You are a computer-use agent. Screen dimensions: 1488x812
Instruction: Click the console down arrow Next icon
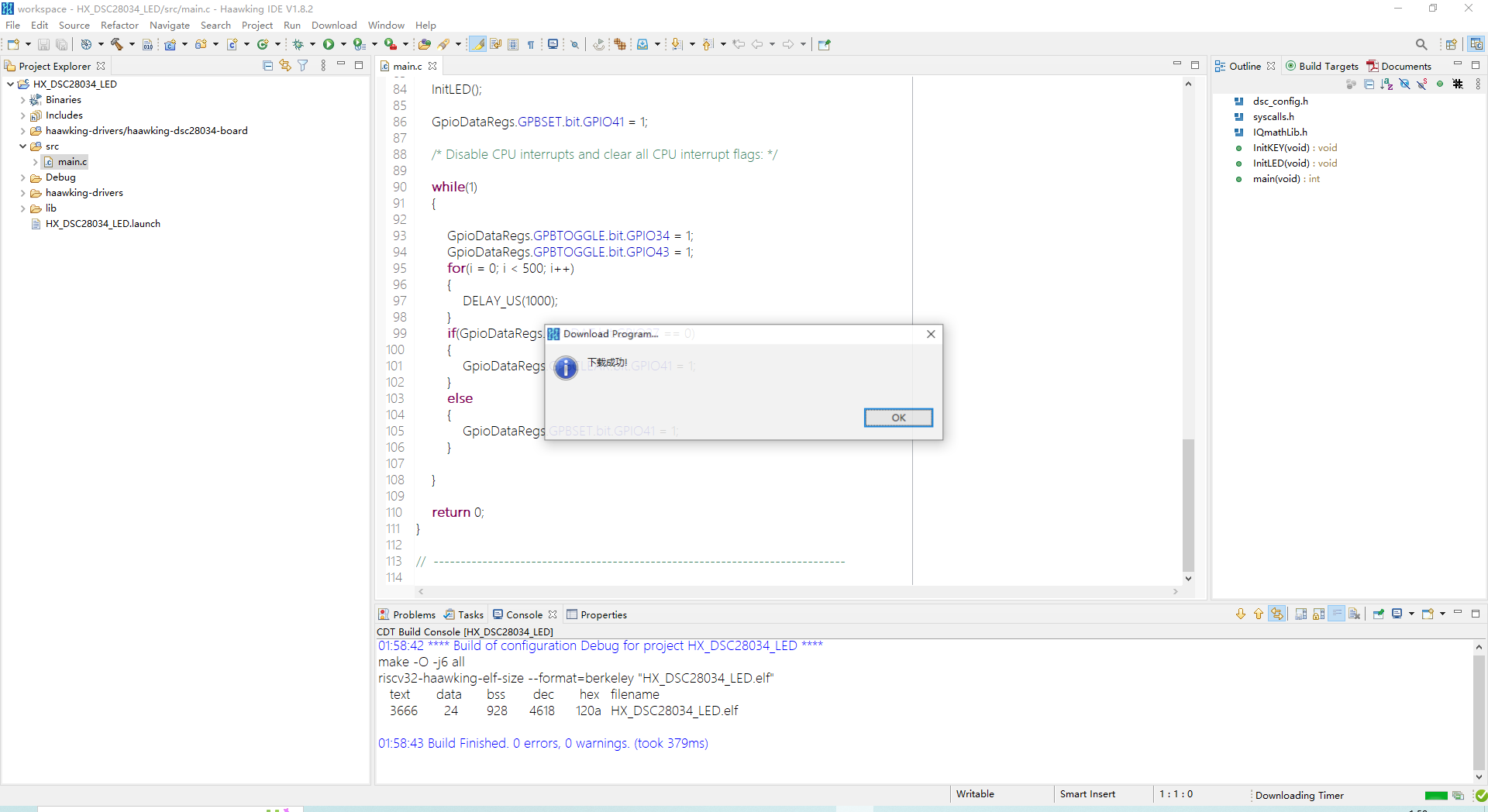coord(1241,614)
